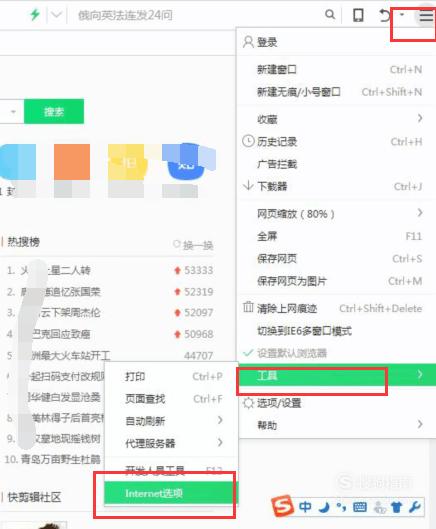The height and width of the screenshot is (529, 436).
Task: Click Sogou moon half-width toggle icon
Action: 325,507
